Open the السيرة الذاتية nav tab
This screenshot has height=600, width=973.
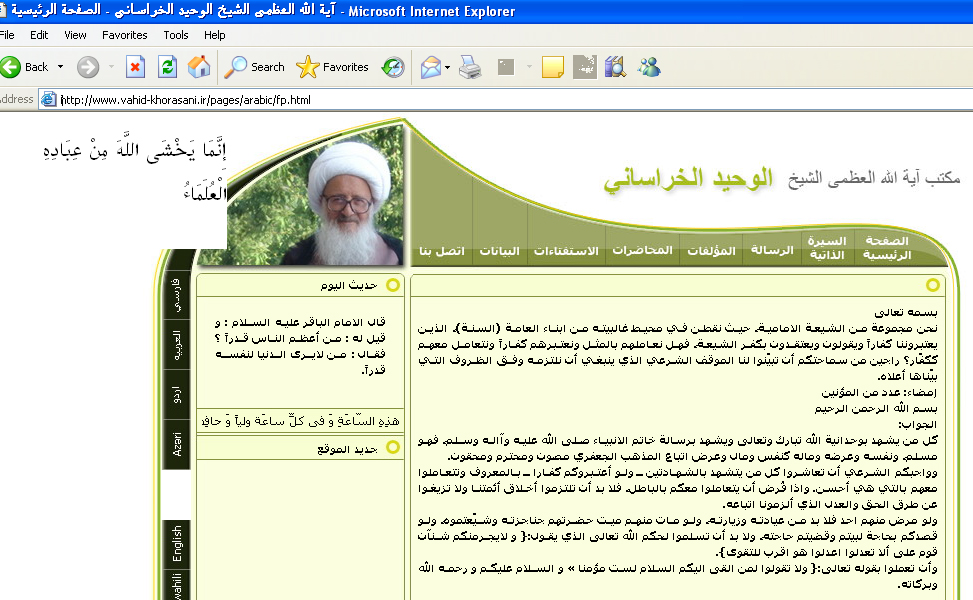click(x=827, y=248)
